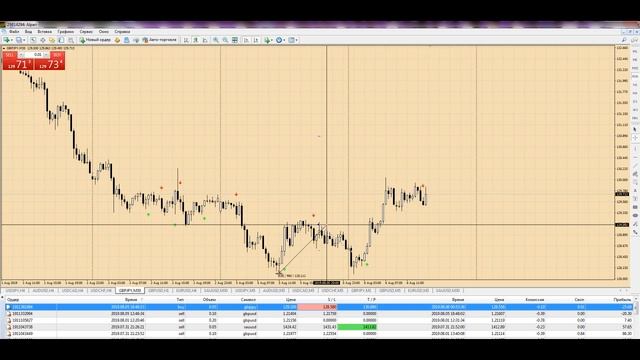Expand the Profiles dropdown arrow
640x360 pixels.
pyautogui.click(x=24, y=40)
